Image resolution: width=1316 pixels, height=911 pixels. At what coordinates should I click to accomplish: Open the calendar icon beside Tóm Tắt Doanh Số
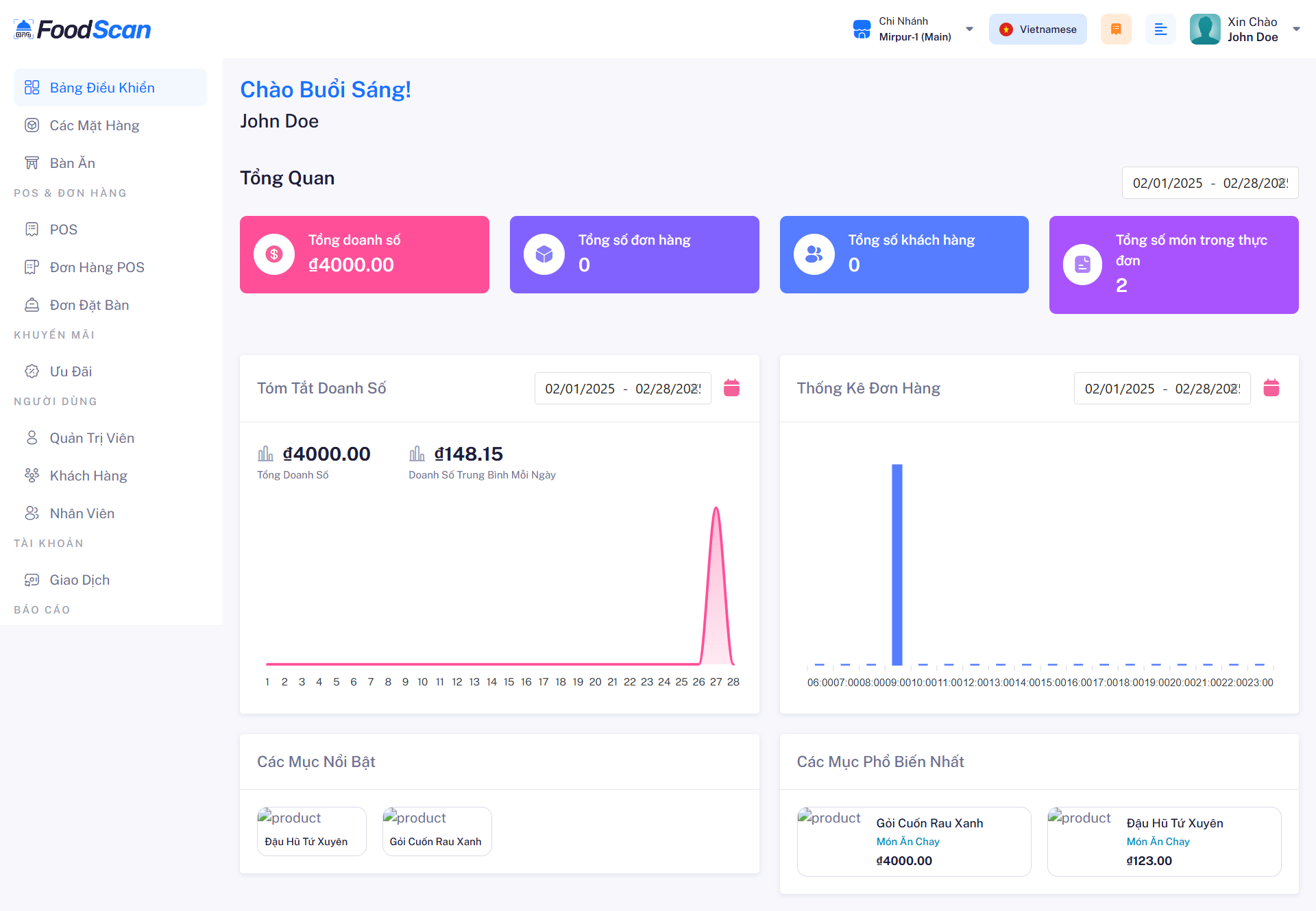click(x=731, y=388)
